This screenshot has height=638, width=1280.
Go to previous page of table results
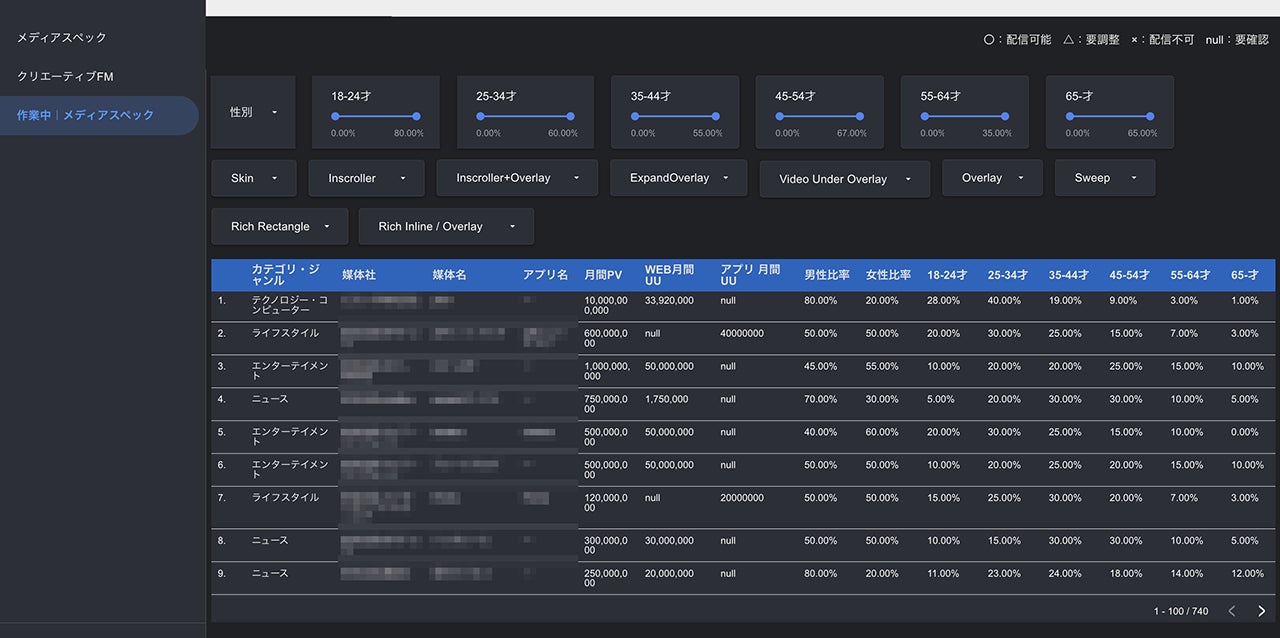[1232, 611]
